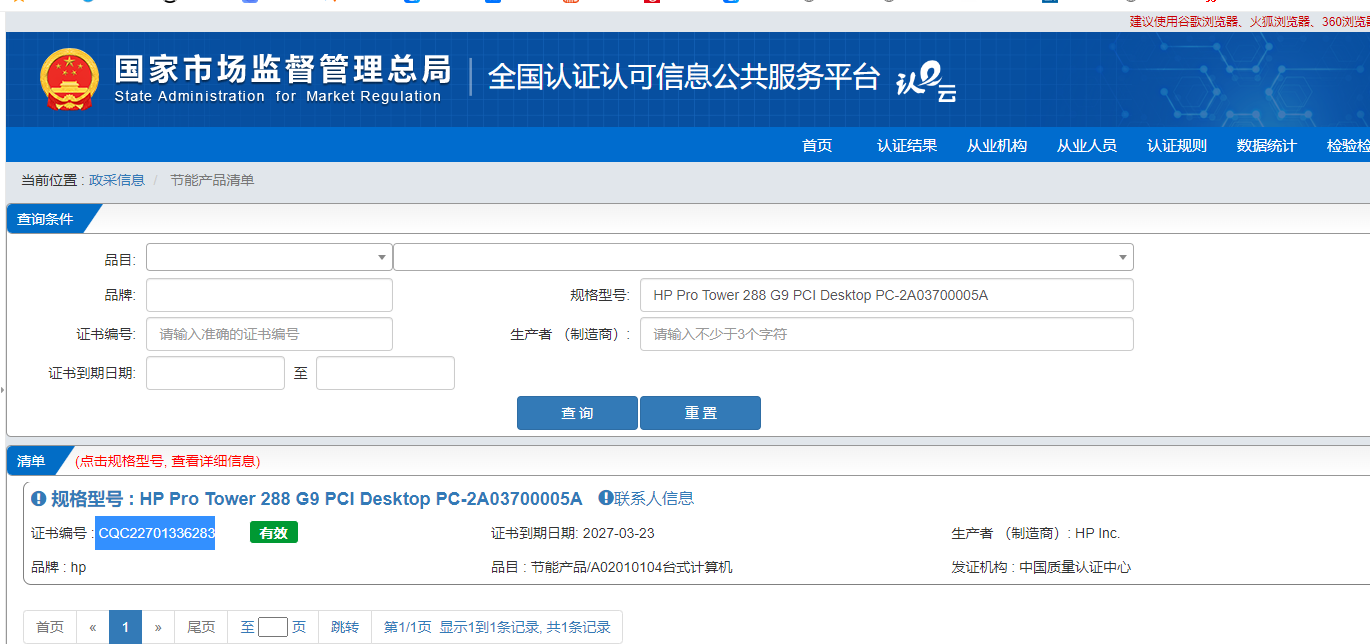The width and height of the screenshot is (1370, 644).
Task: Click the 查询 search button
Action: [577, 413]
